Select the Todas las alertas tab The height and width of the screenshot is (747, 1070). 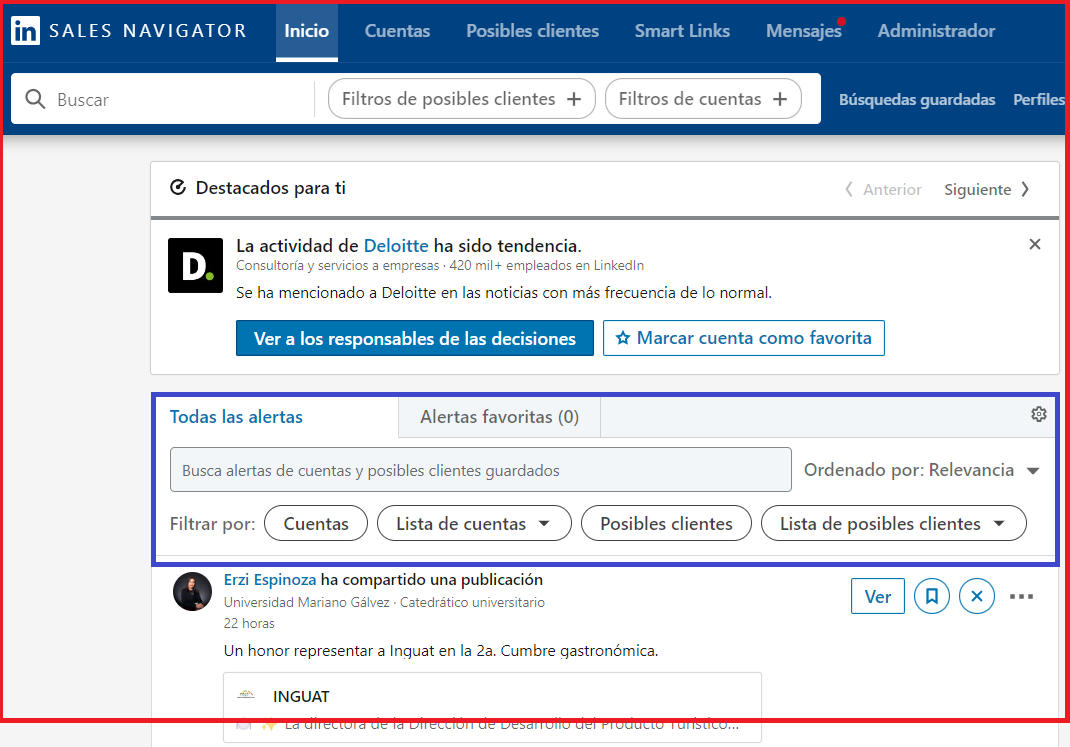pyautogui.click(x=236, y=417)
